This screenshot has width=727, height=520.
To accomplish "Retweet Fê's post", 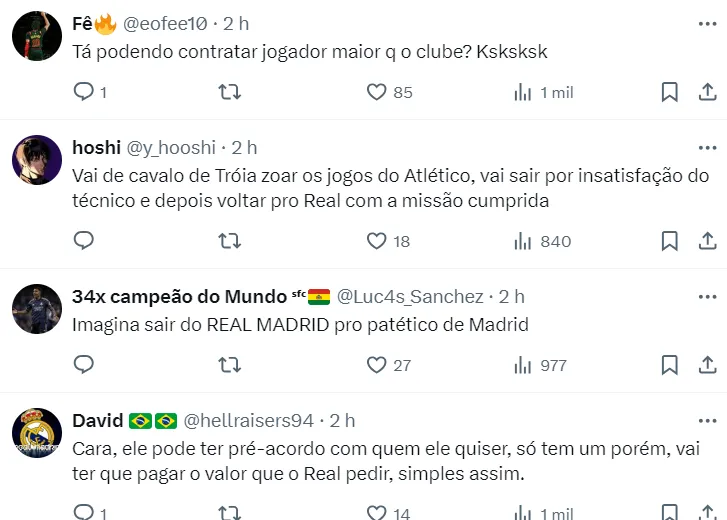I will tap(229, 92).
